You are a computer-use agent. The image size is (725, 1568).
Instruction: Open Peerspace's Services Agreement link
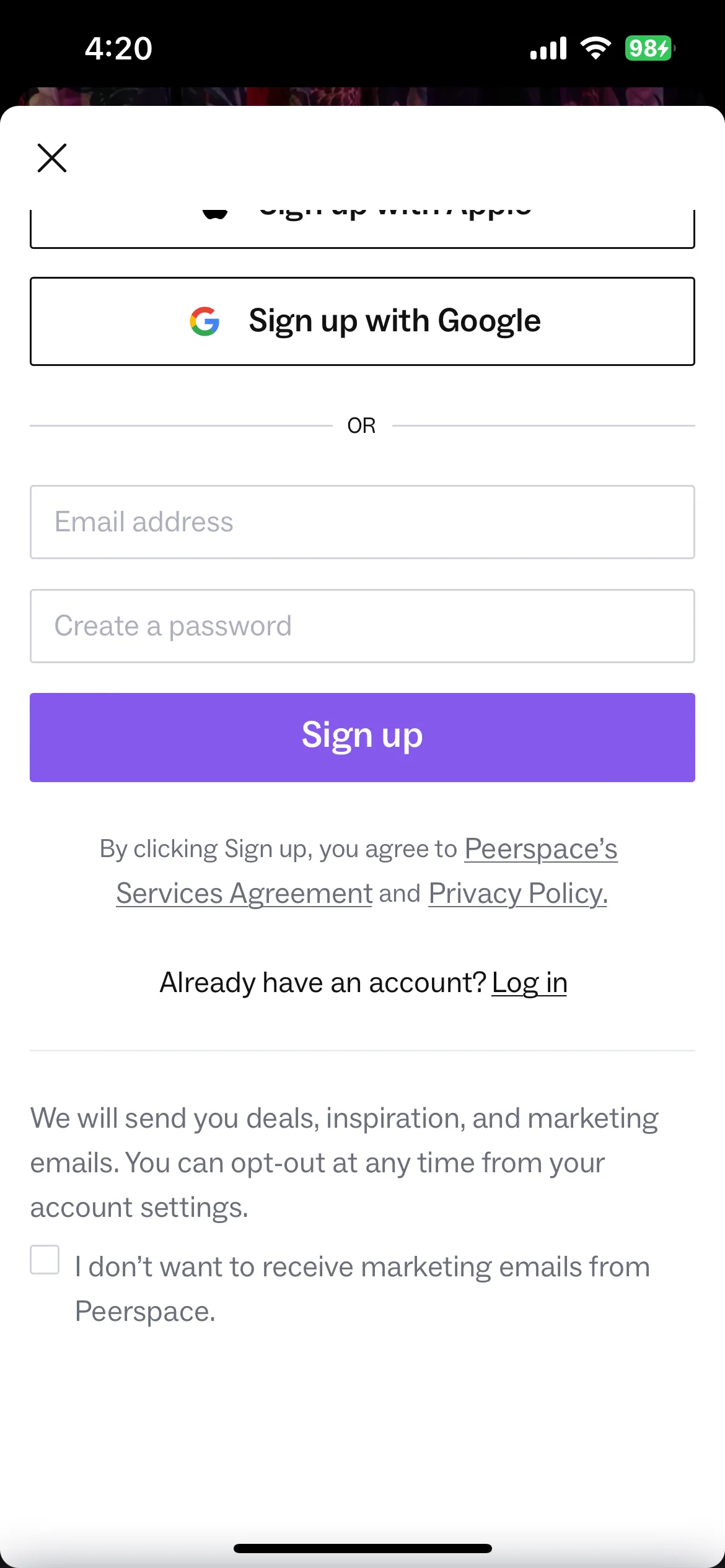tap(366, 871)
